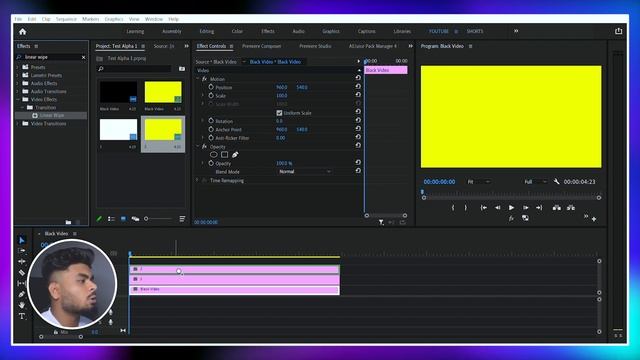The width and height of the screenshot is (640, 360).
Task: Clear the linear wipe search field
Action: (84, 57)
